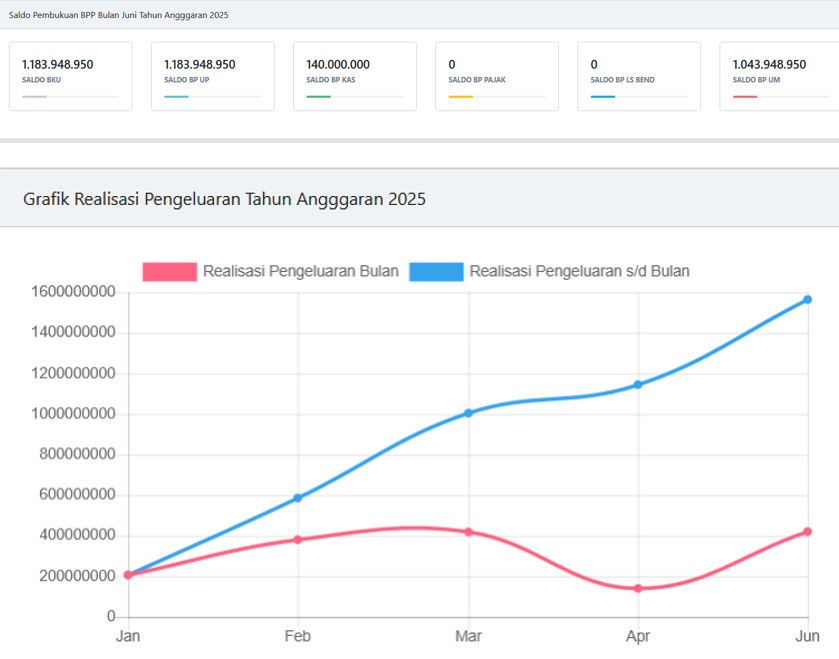Click the red progress bar under SALDO BP UM
Viewport: 839px width, 659px height.
[x=745, y=97]
